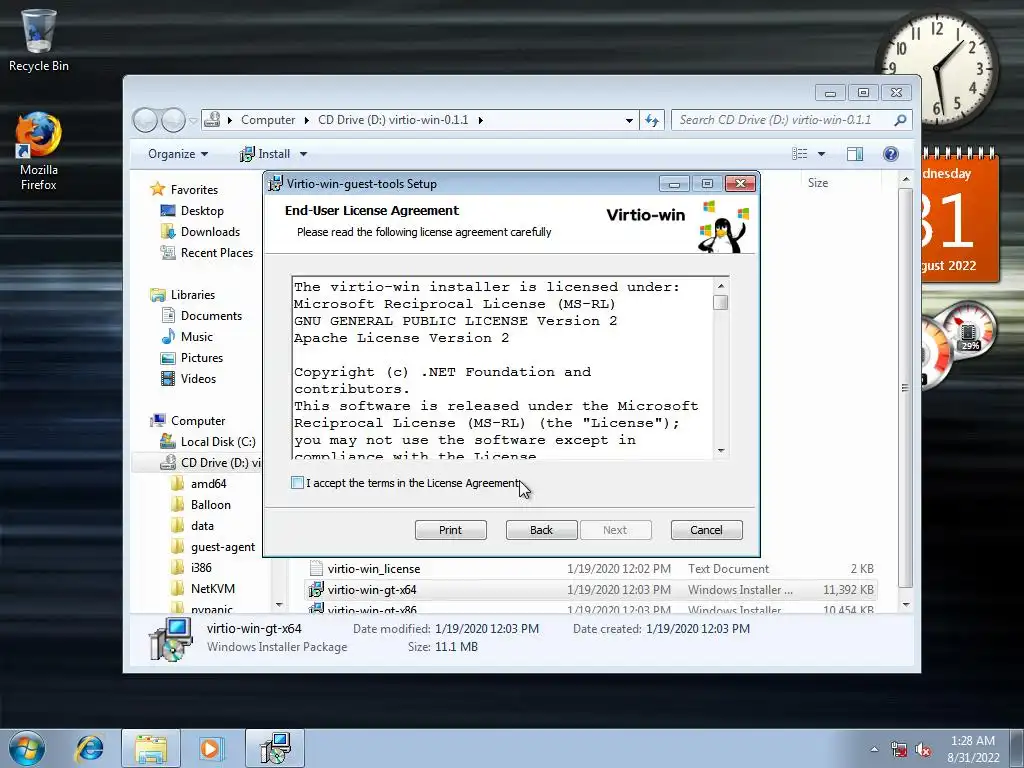
Task: Open the Pictures library
Action: (x=201, y=358)
